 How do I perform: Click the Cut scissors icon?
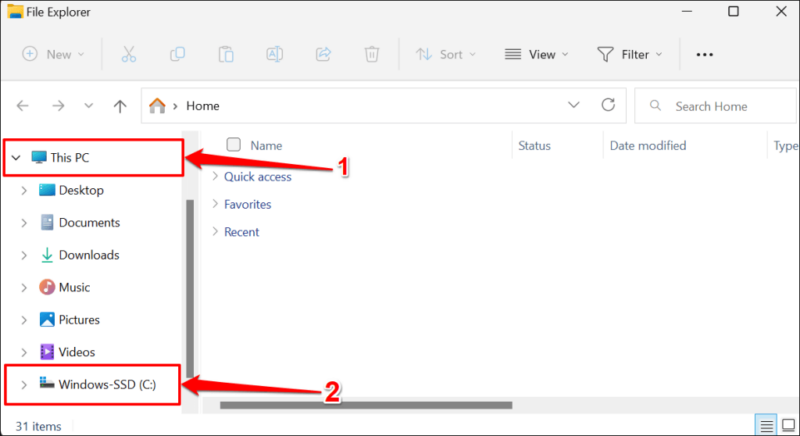[129, 54]
